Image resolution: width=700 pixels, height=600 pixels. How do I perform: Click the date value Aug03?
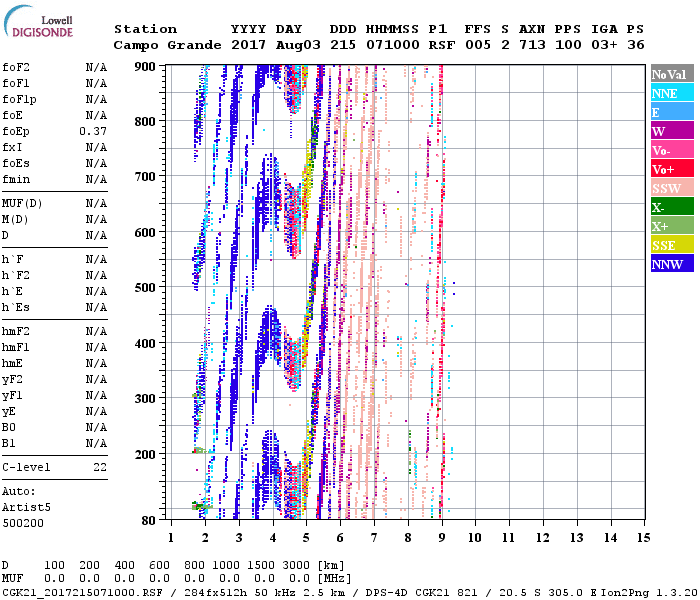click(298, 45)
